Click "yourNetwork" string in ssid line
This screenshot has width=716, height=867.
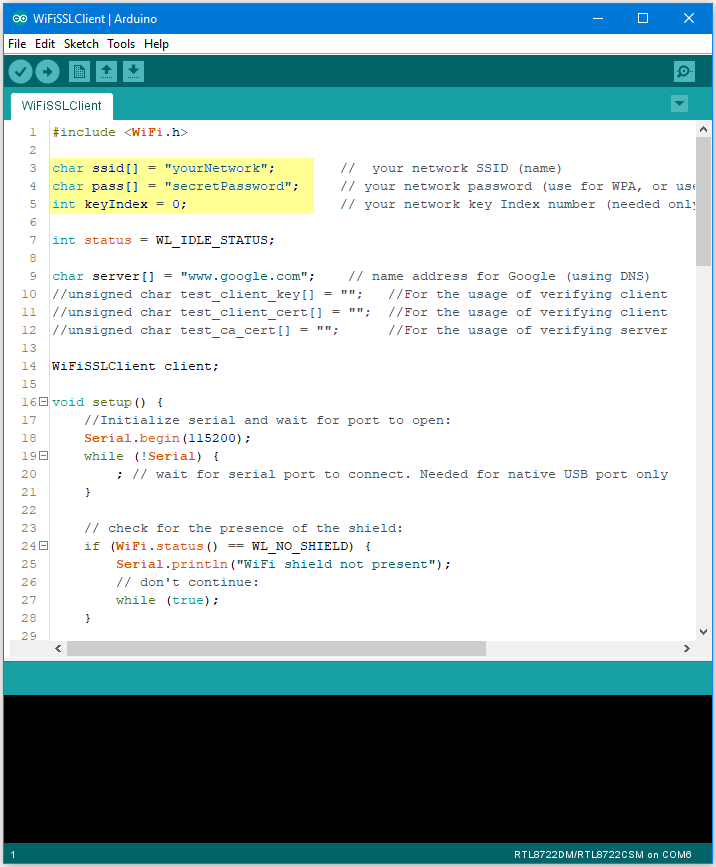(x=216, y=168)
